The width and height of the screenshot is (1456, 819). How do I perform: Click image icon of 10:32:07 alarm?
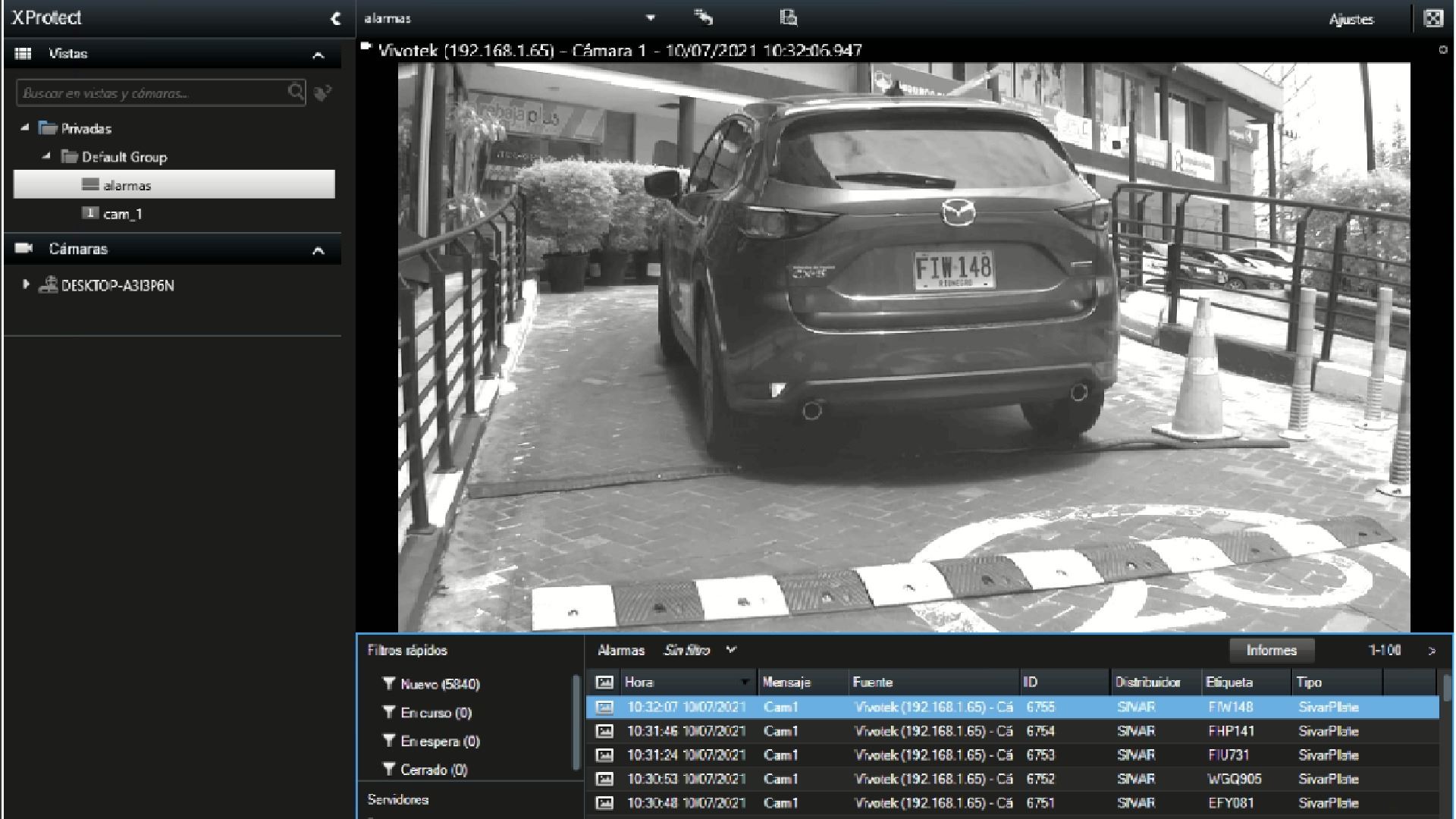tap(604, 707)
